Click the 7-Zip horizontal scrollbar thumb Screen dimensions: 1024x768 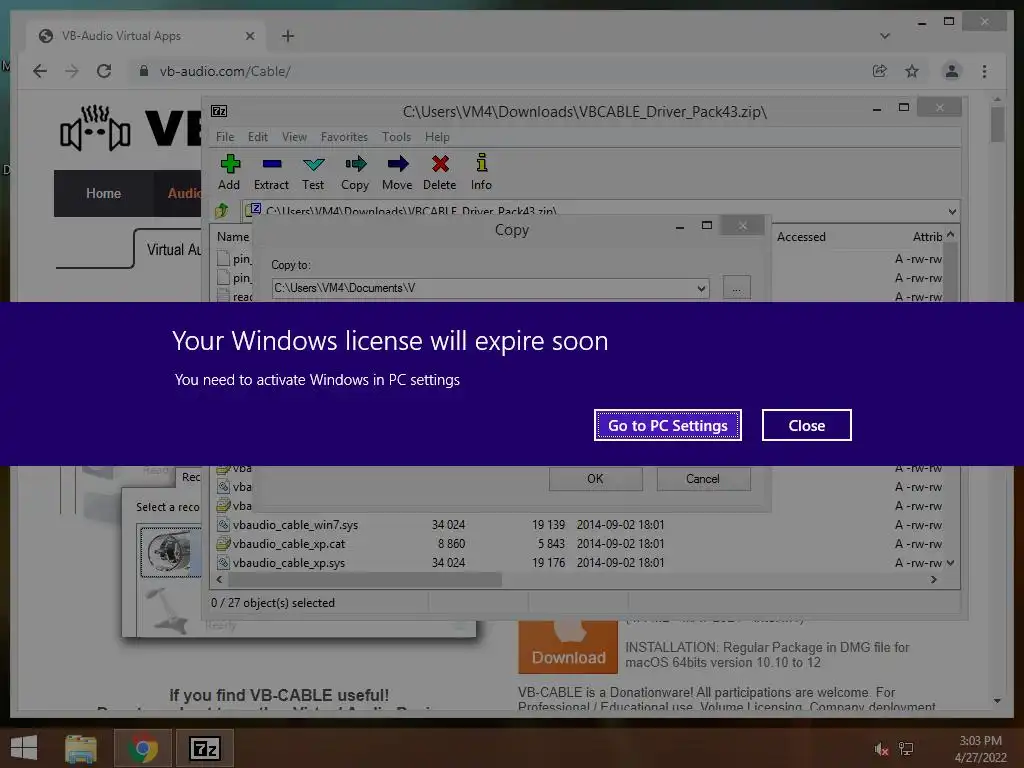click(364, 579)
